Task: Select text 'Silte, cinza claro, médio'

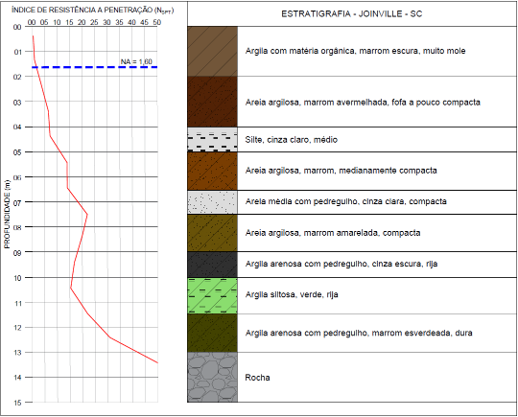Action: pyautogui.click(x=291, y=140)
